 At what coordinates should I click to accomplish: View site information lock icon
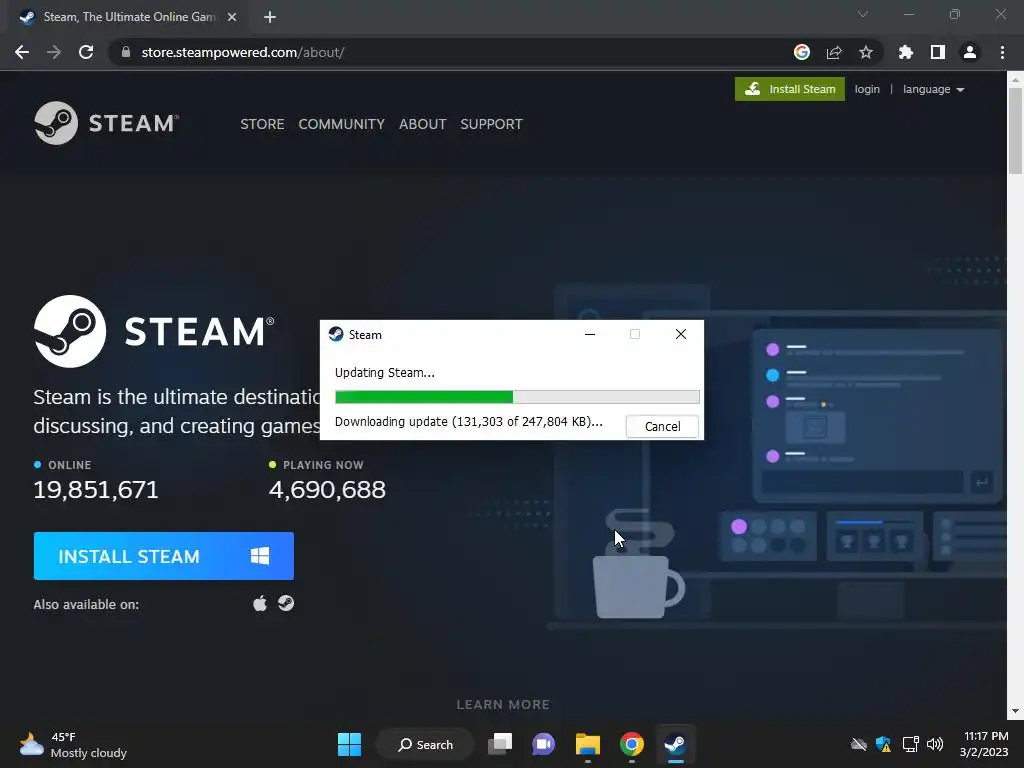point(126,52)
